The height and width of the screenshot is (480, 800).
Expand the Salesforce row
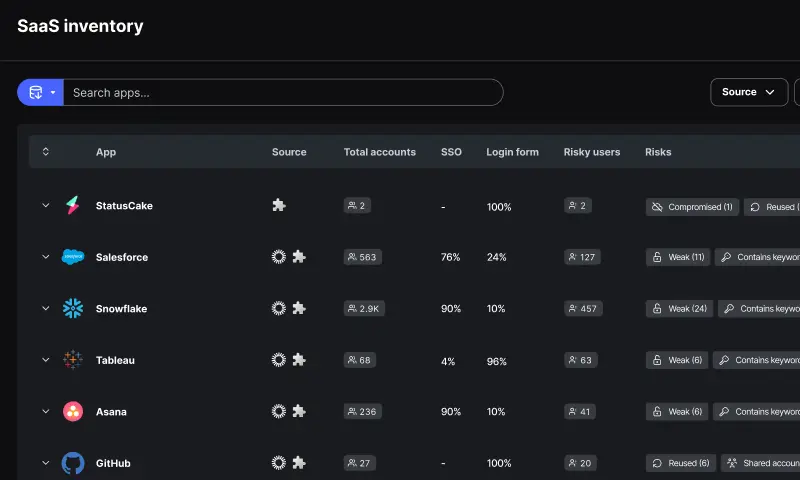[x=45, y=257]
